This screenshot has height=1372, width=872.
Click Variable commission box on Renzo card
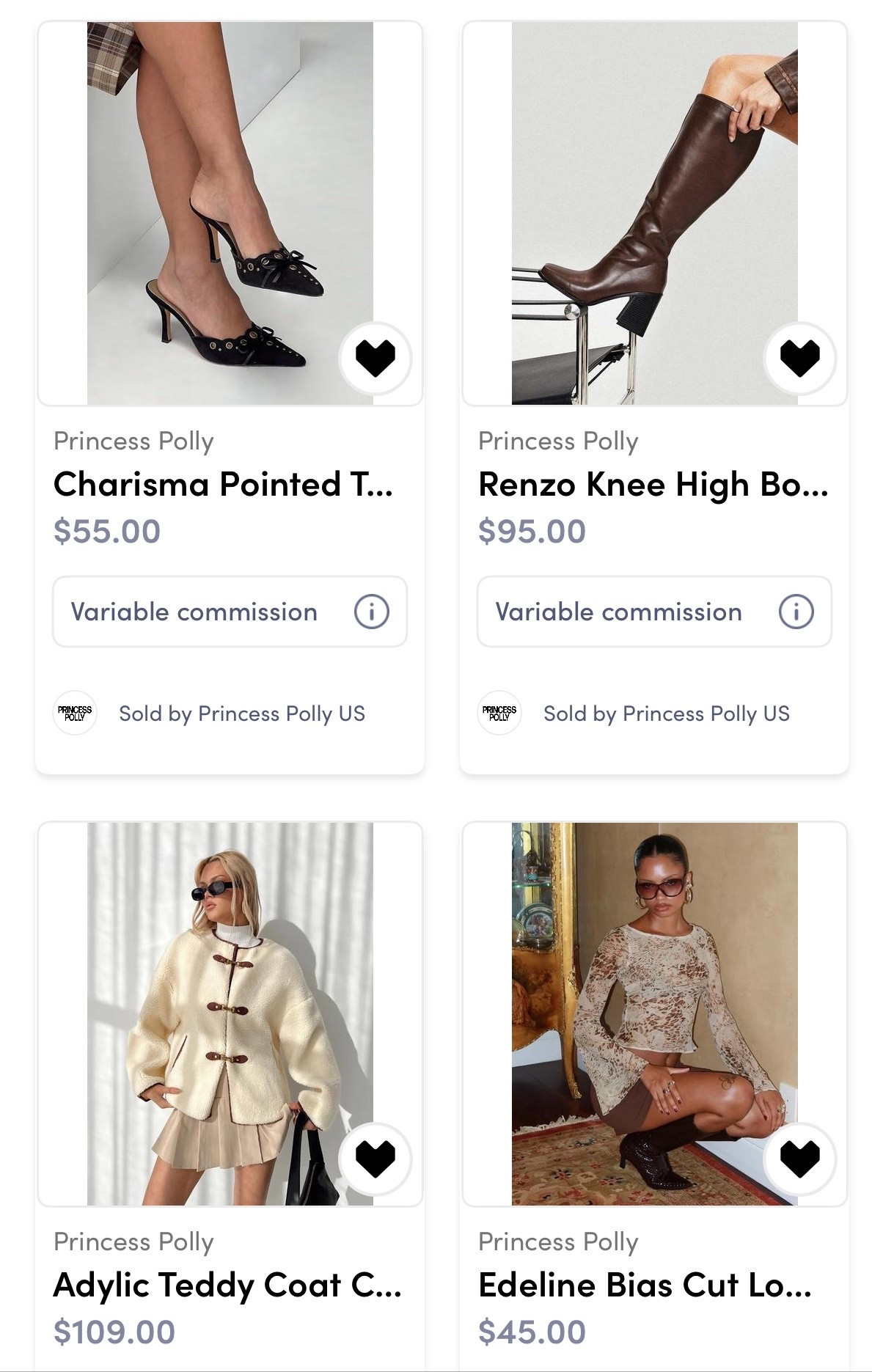(x=619, y=612)
